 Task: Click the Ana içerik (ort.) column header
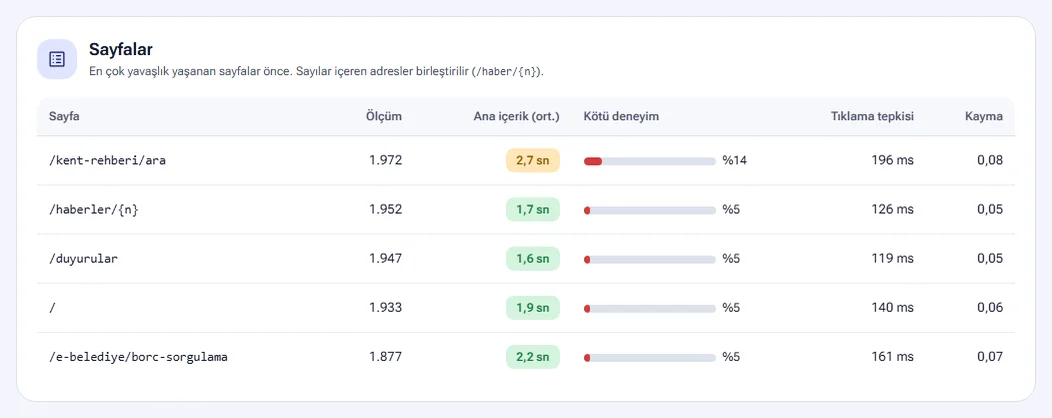(x=517, y=117)
